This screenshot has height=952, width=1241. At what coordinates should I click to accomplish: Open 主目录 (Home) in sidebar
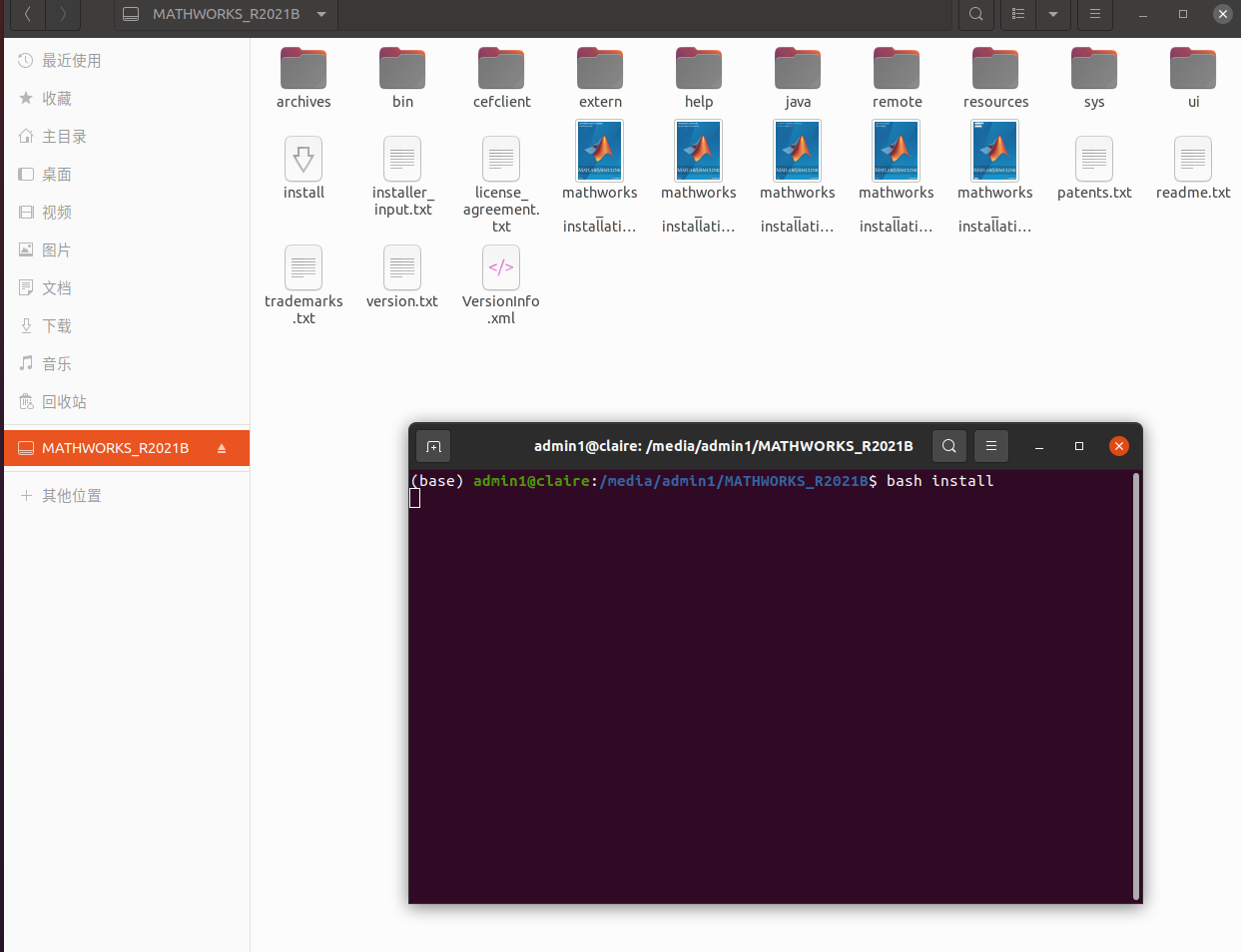127,137
